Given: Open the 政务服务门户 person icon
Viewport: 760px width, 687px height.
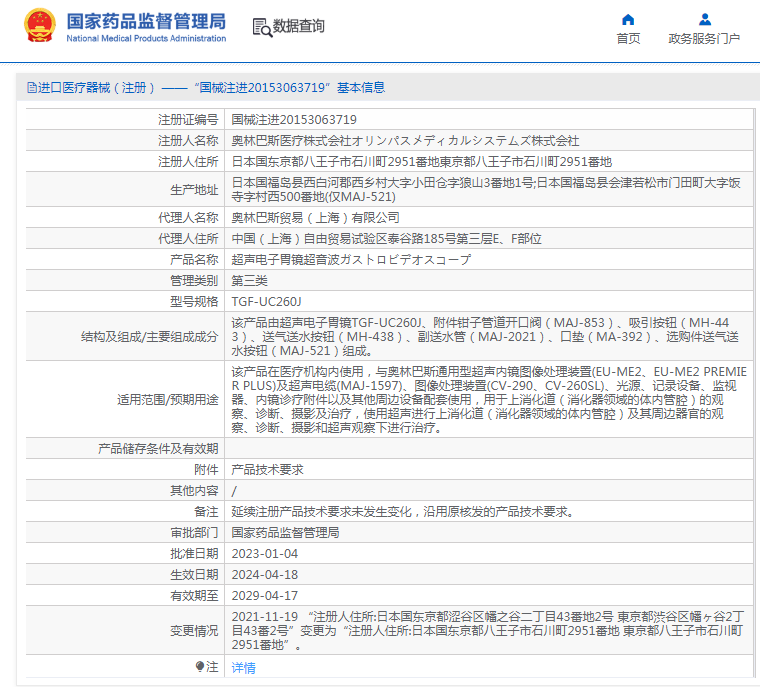Looking at the screenshot, I should tap(705, 19).
